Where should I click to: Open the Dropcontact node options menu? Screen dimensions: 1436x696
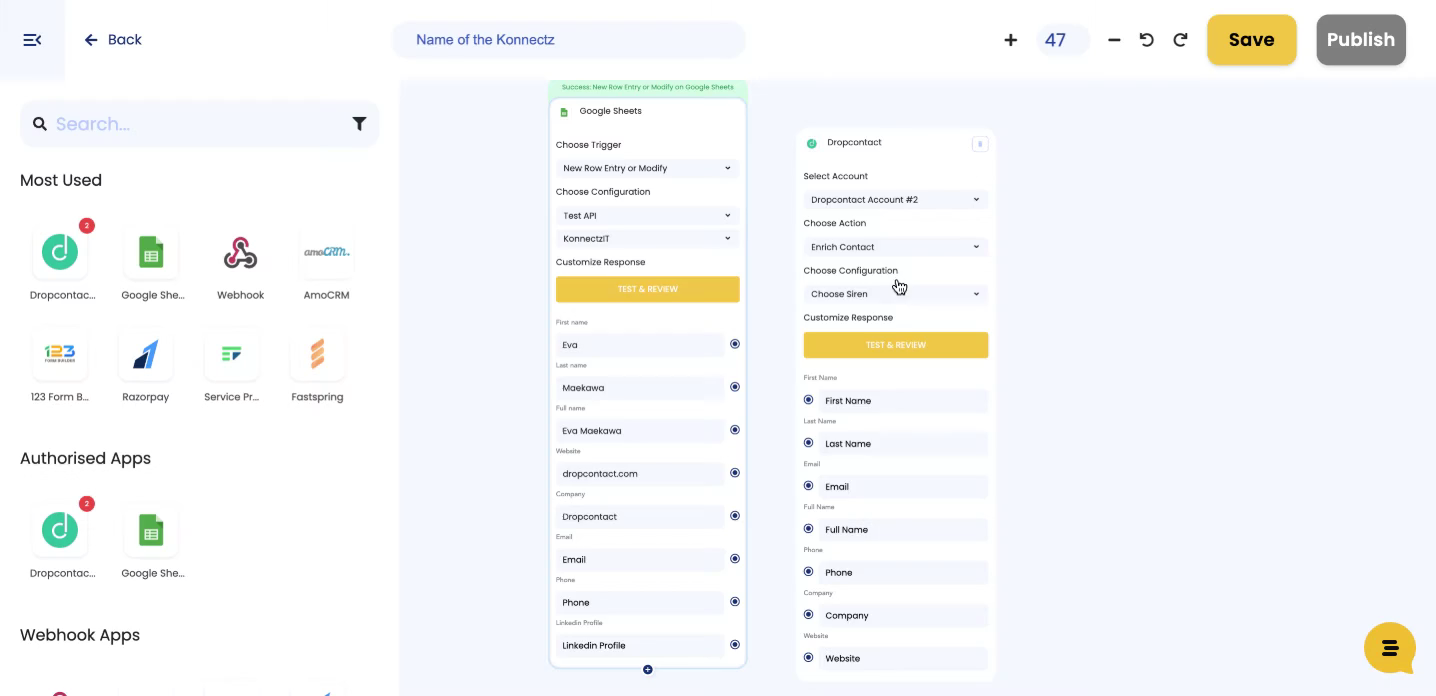pyautogui.click(x=980, y=144)
